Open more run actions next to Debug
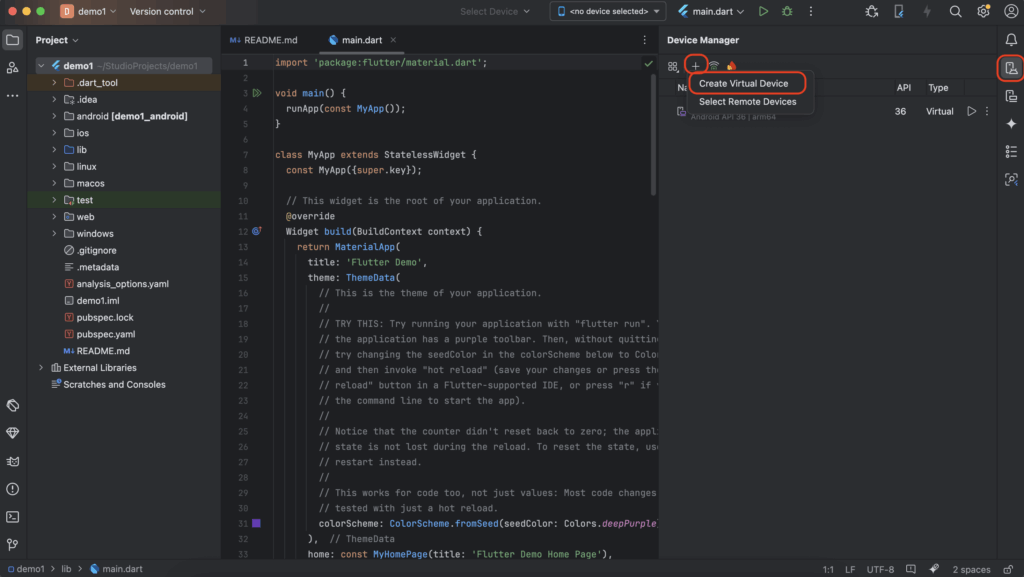Viewport: 1024px width, 577px height. click(x=810, y=11)
